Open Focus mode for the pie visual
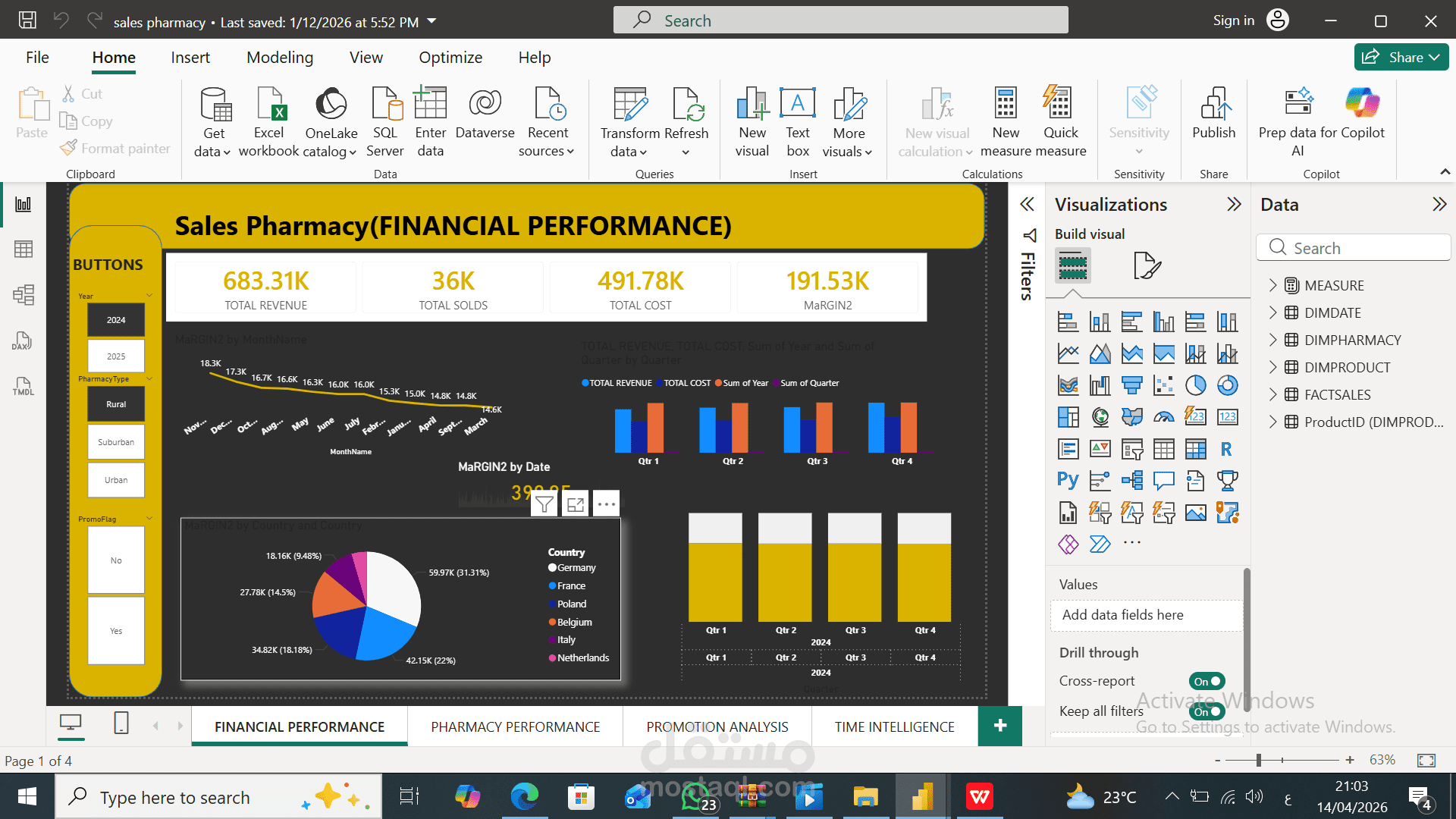The width and height of the screenshot is (1456, 819). [576, 504]
